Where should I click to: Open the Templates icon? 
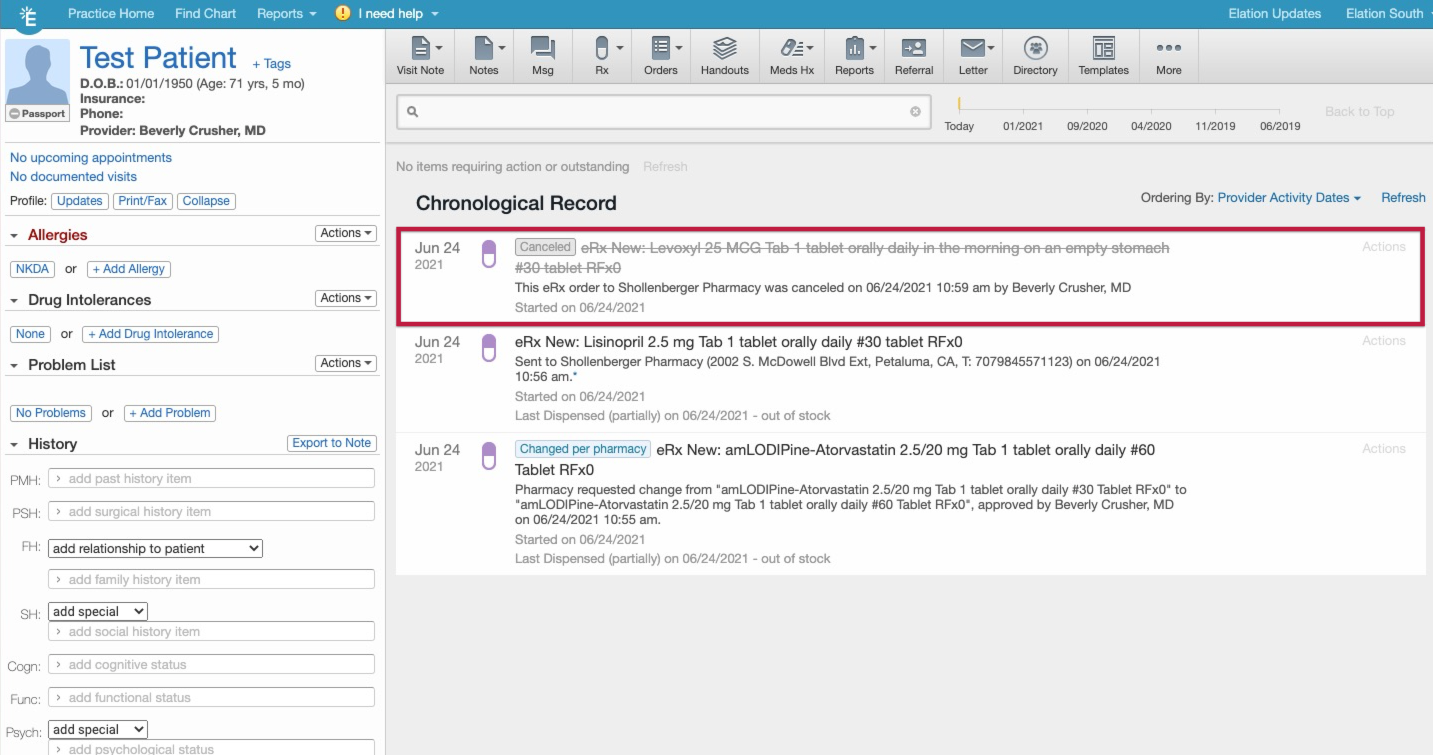1103,48
